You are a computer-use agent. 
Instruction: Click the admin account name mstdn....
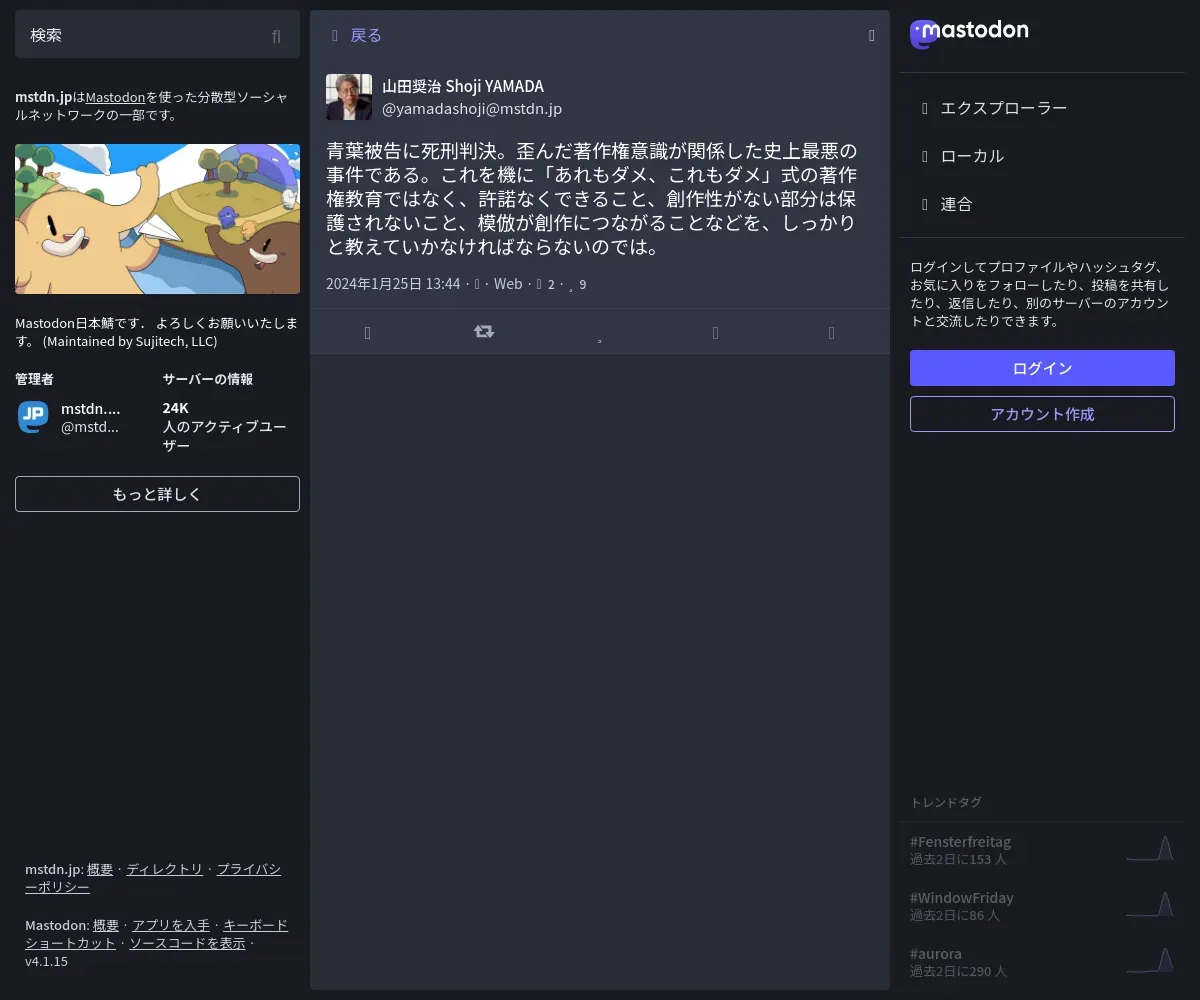click(x=91, y=408)
